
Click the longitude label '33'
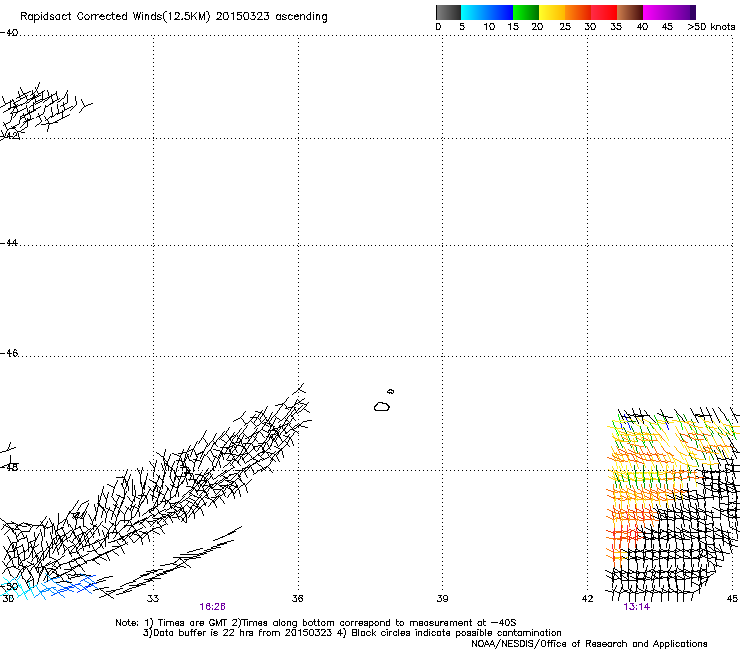coord(153,599)
